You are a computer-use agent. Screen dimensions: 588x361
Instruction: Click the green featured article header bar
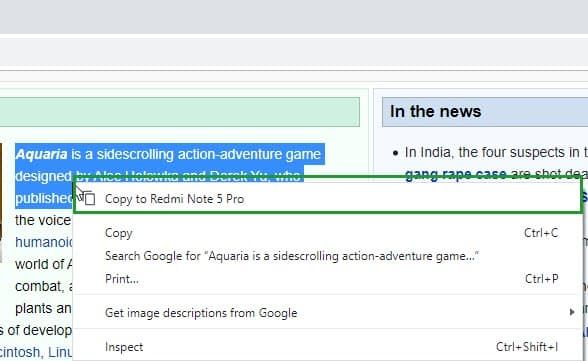[x=179, y=112]
